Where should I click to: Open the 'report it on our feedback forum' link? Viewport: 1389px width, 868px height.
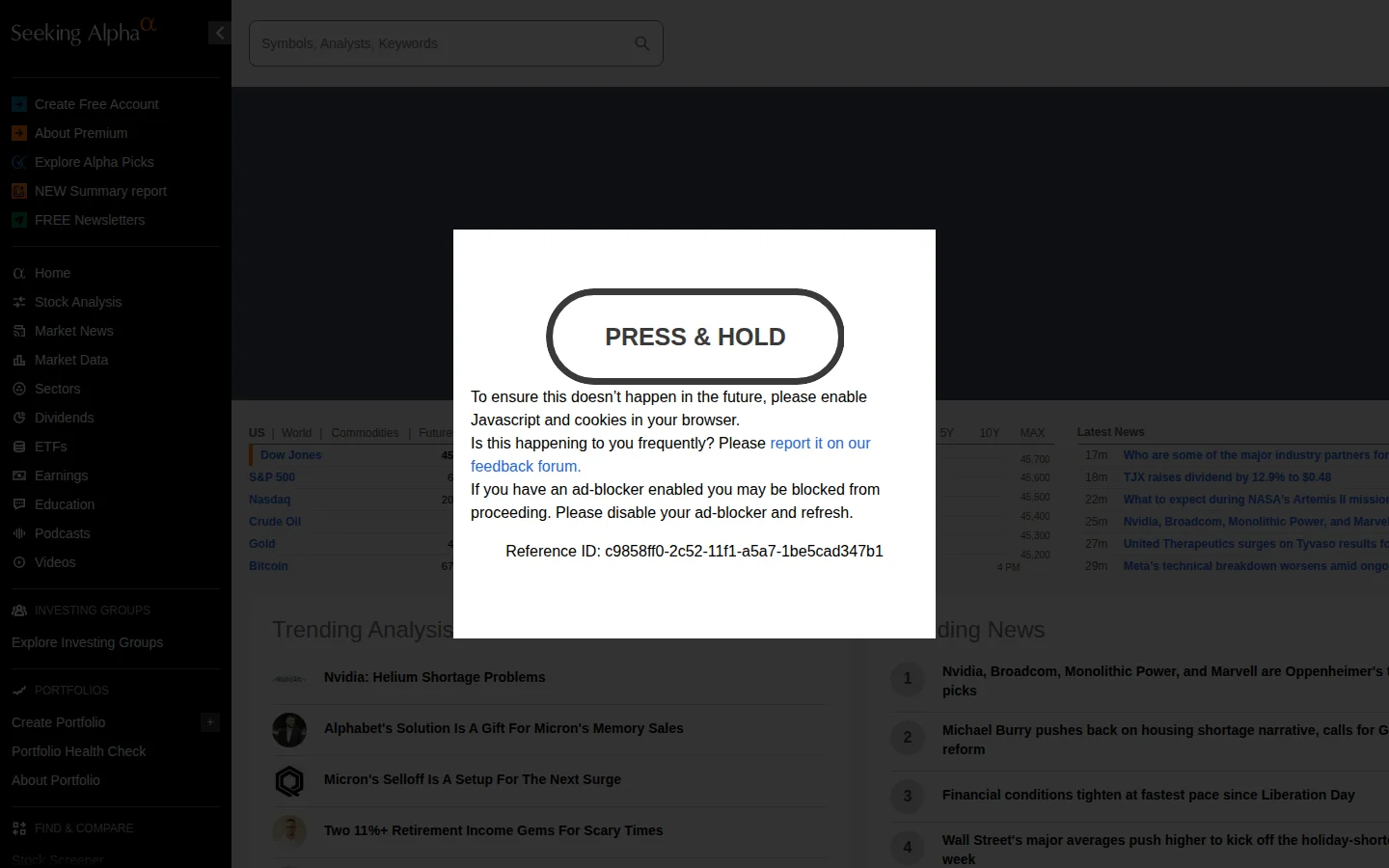click(x=819, y=444)
